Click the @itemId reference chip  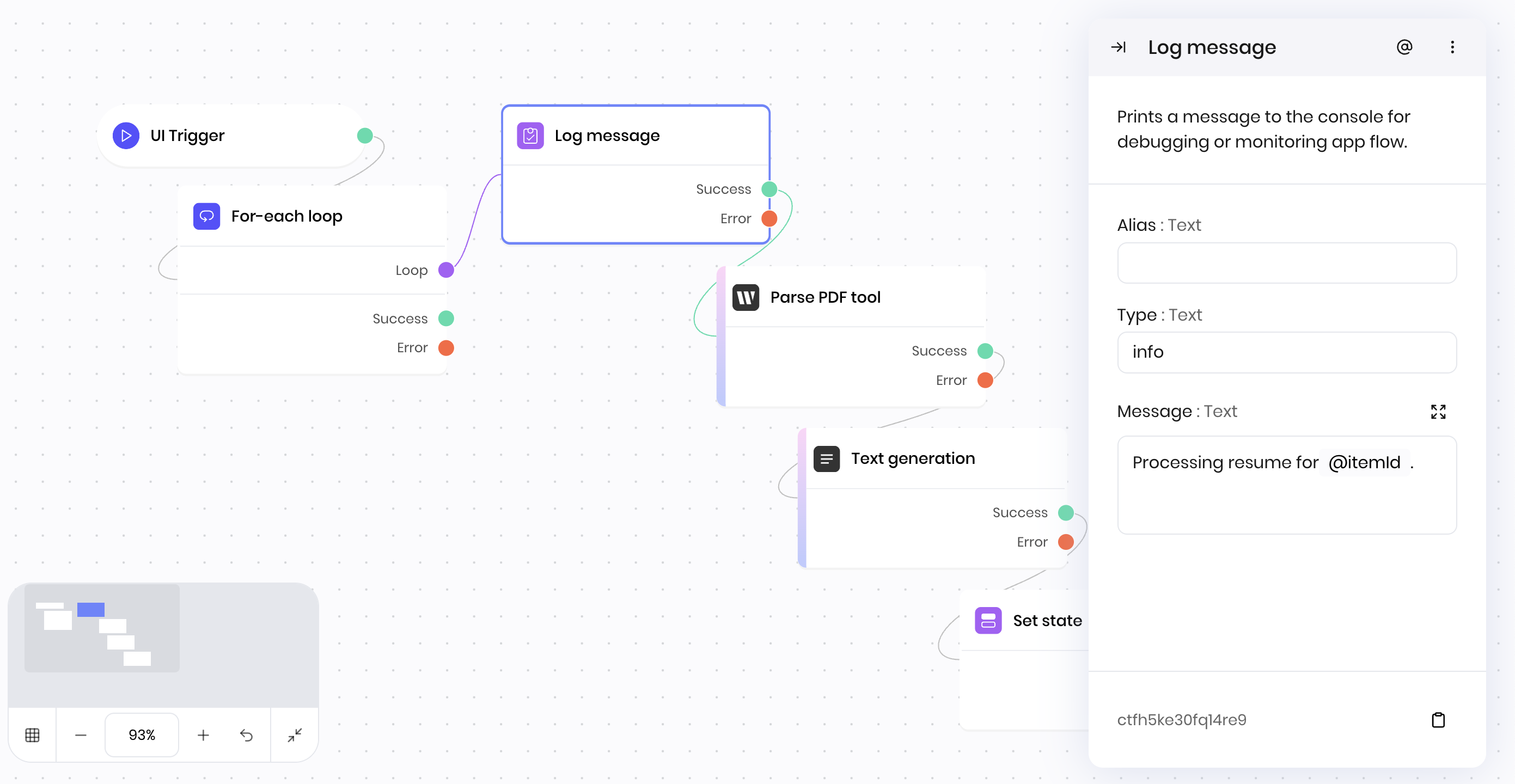tap(1365, 463)
